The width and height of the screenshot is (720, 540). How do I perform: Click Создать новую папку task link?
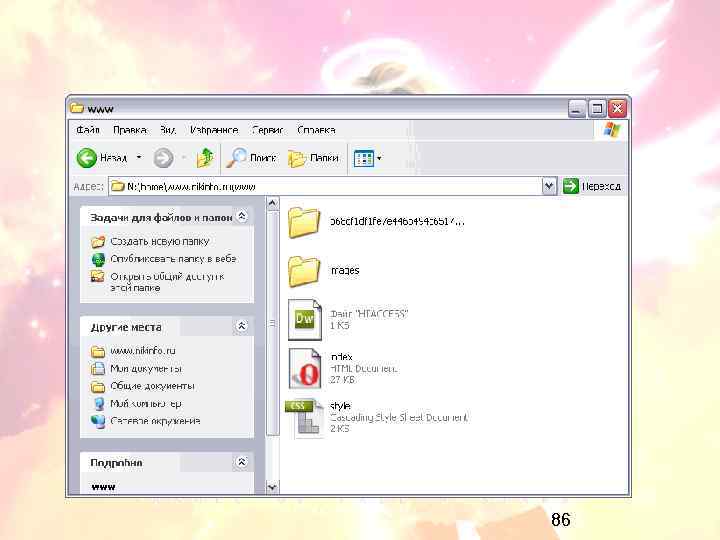pos(160,242)
